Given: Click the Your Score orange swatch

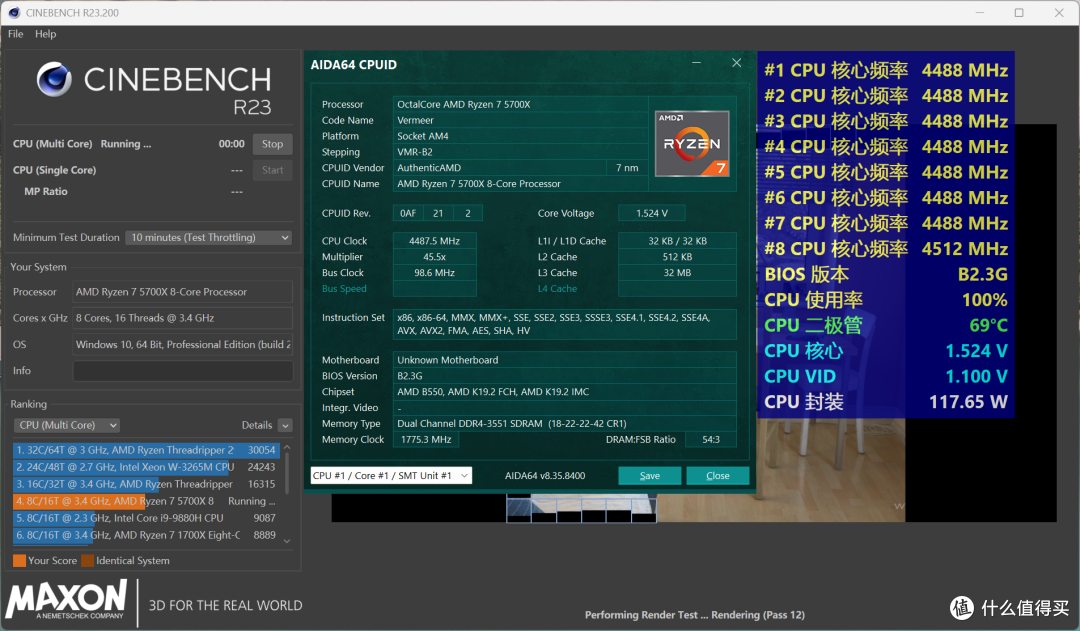Looking at the screenshot, I should 19,561.
